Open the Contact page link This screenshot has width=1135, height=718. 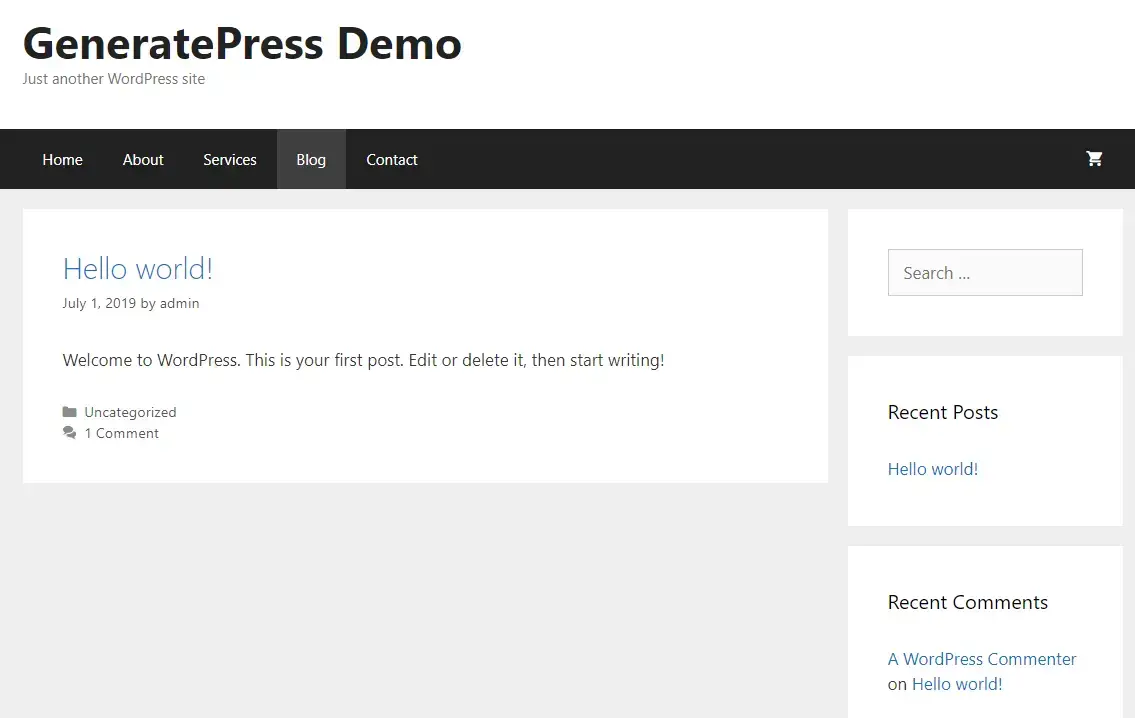tap(392, 159)
